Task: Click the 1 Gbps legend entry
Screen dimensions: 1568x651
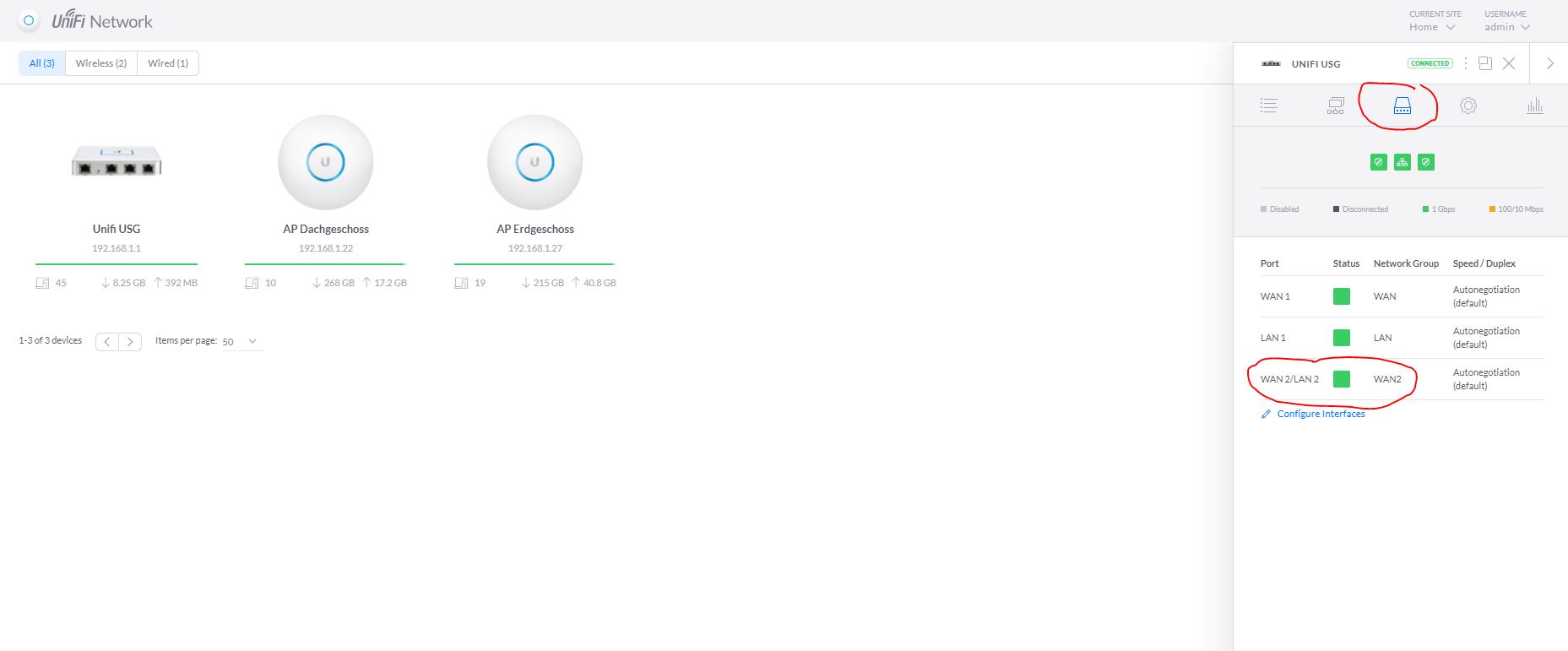Action: (1439, 209)
